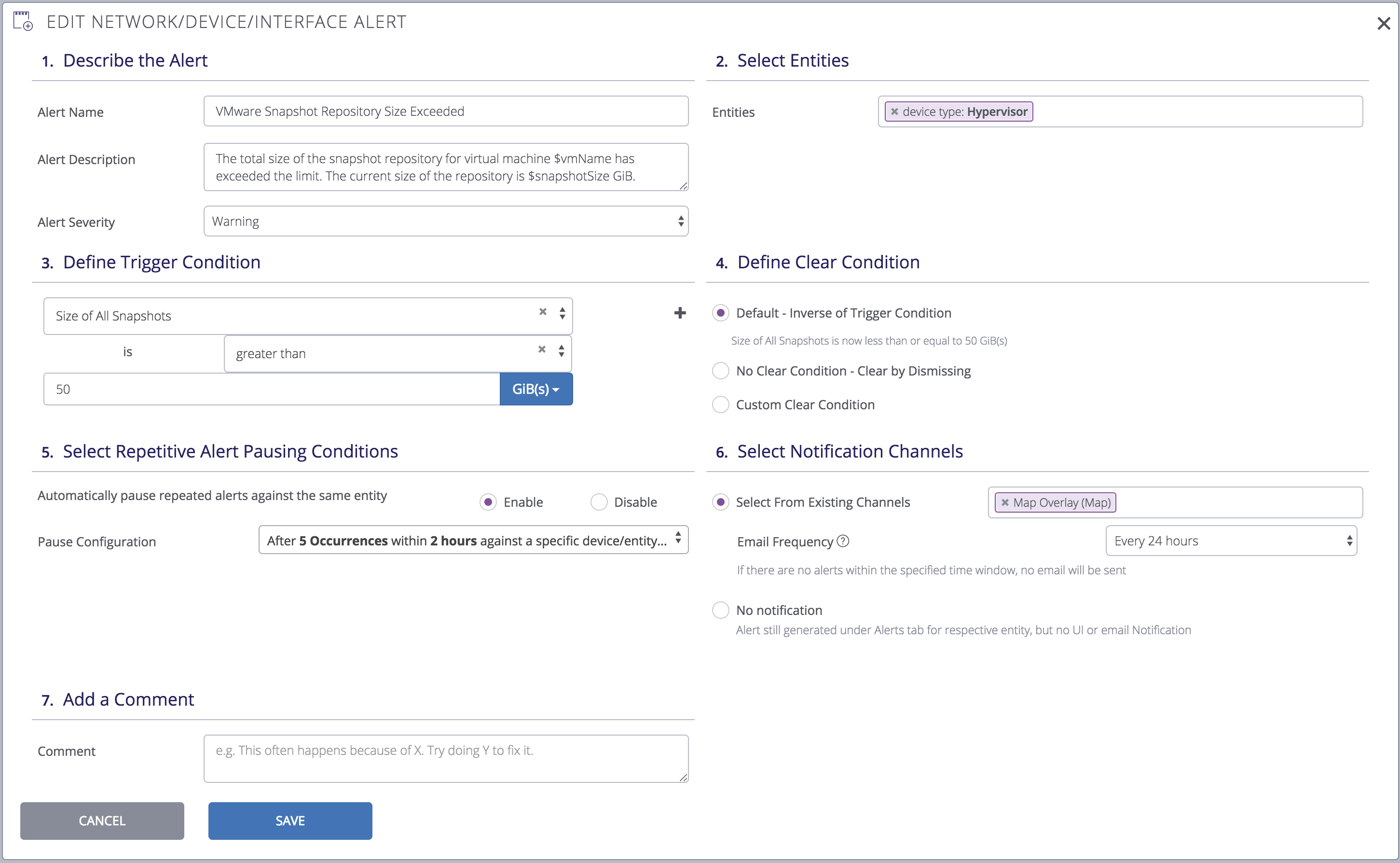
Task: Remove the Hypervisor device type tag
Action: coord(894,112)
